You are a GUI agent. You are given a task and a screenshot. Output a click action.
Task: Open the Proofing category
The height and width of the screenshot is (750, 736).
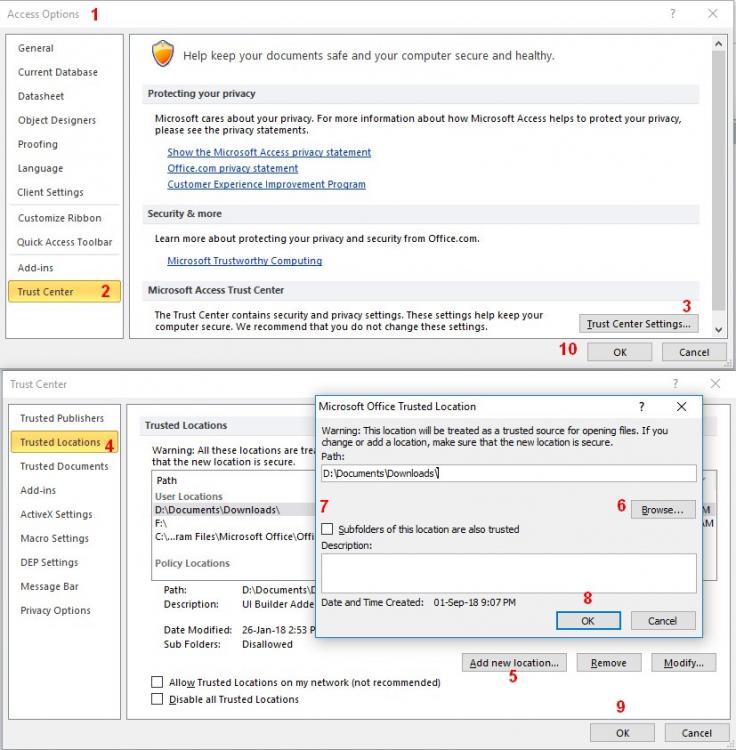[38, 144]
